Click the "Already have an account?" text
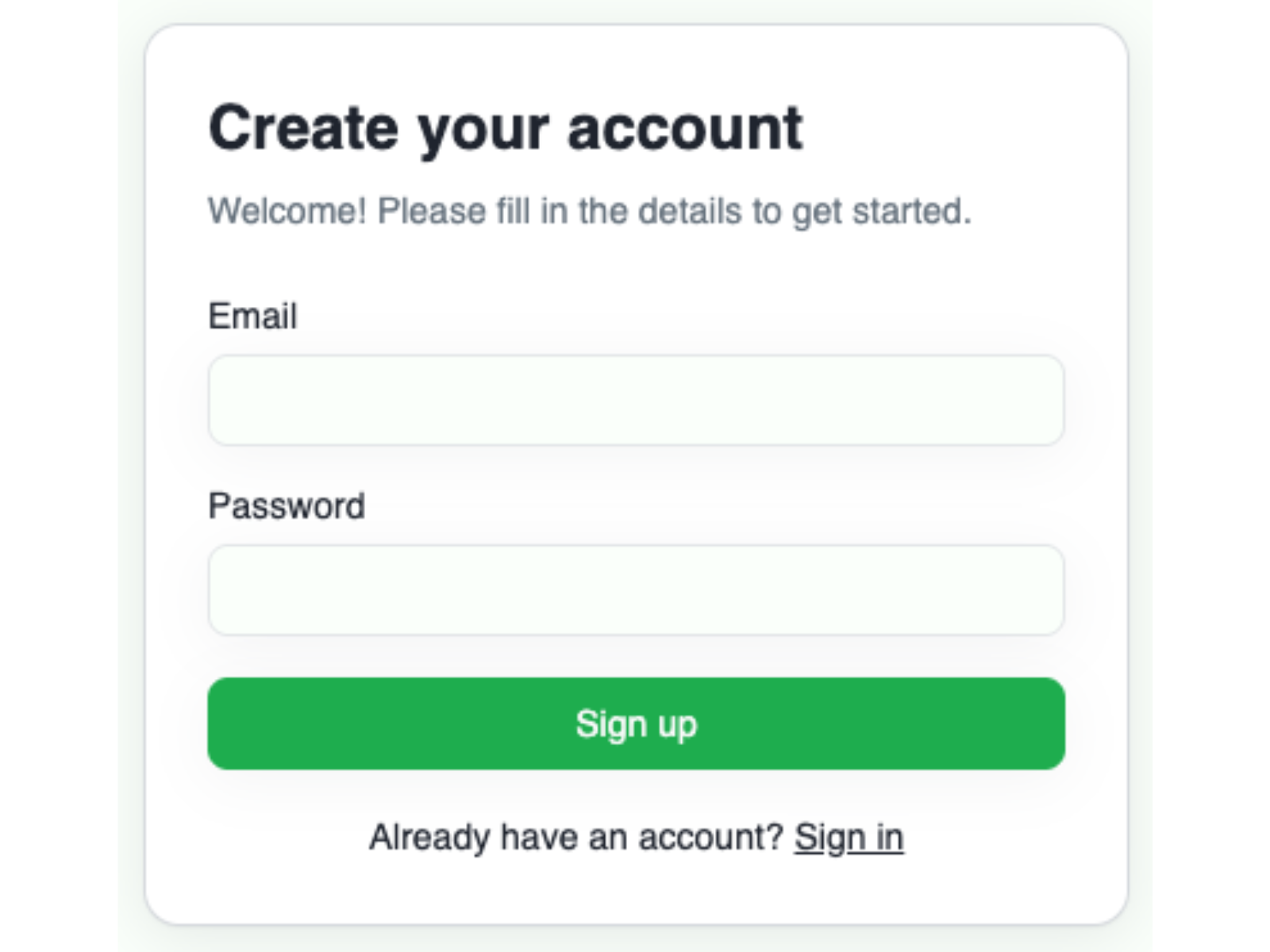The width and height of the screenshot is (1270, 952). click(575, 837)
